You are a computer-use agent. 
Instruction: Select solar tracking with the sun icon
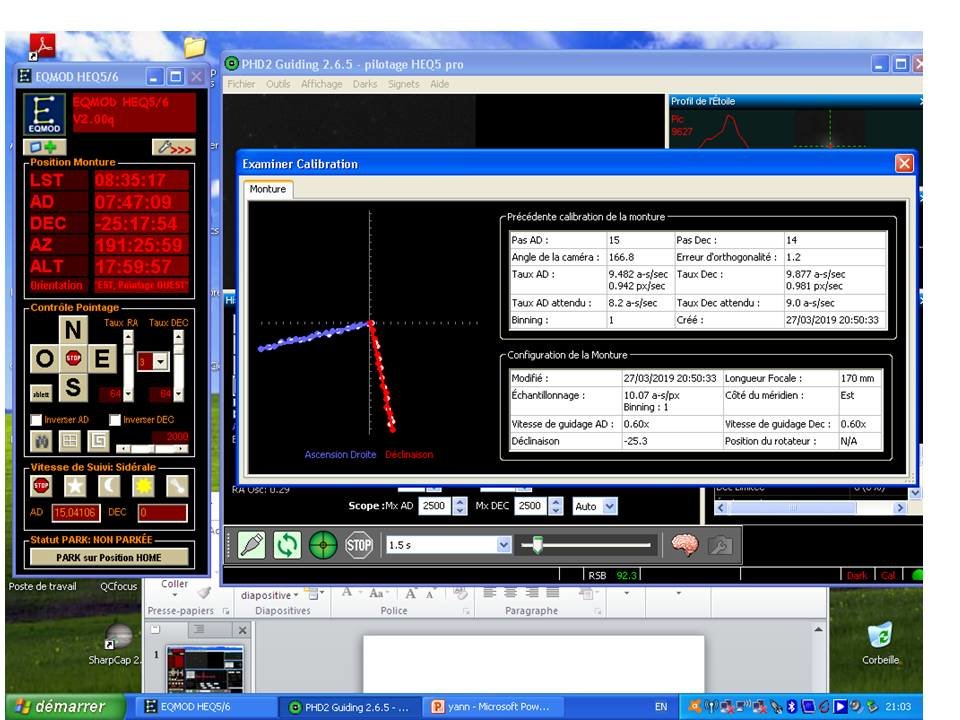143,486
